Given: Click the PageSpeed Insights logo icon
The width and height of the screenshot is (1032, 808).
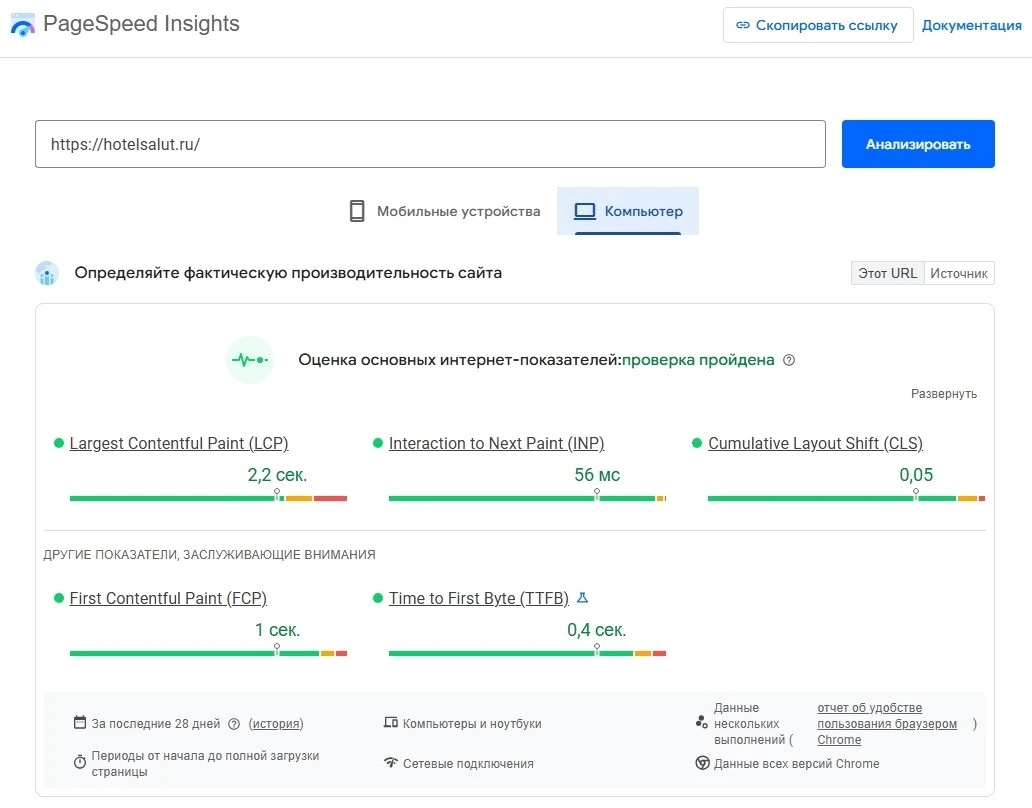Looking at the screenshot, I should (22, 25).
